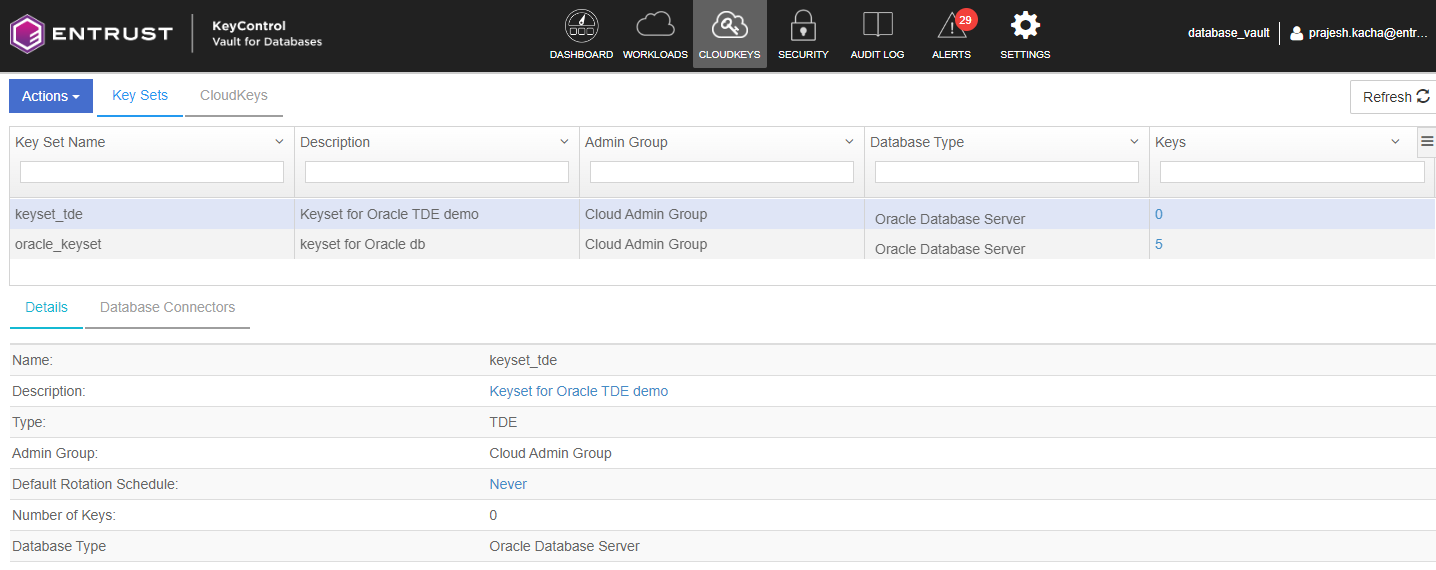Select the oracle_keyset row
The width and height of the screenshot is (1436, 570).
[58, 244]
